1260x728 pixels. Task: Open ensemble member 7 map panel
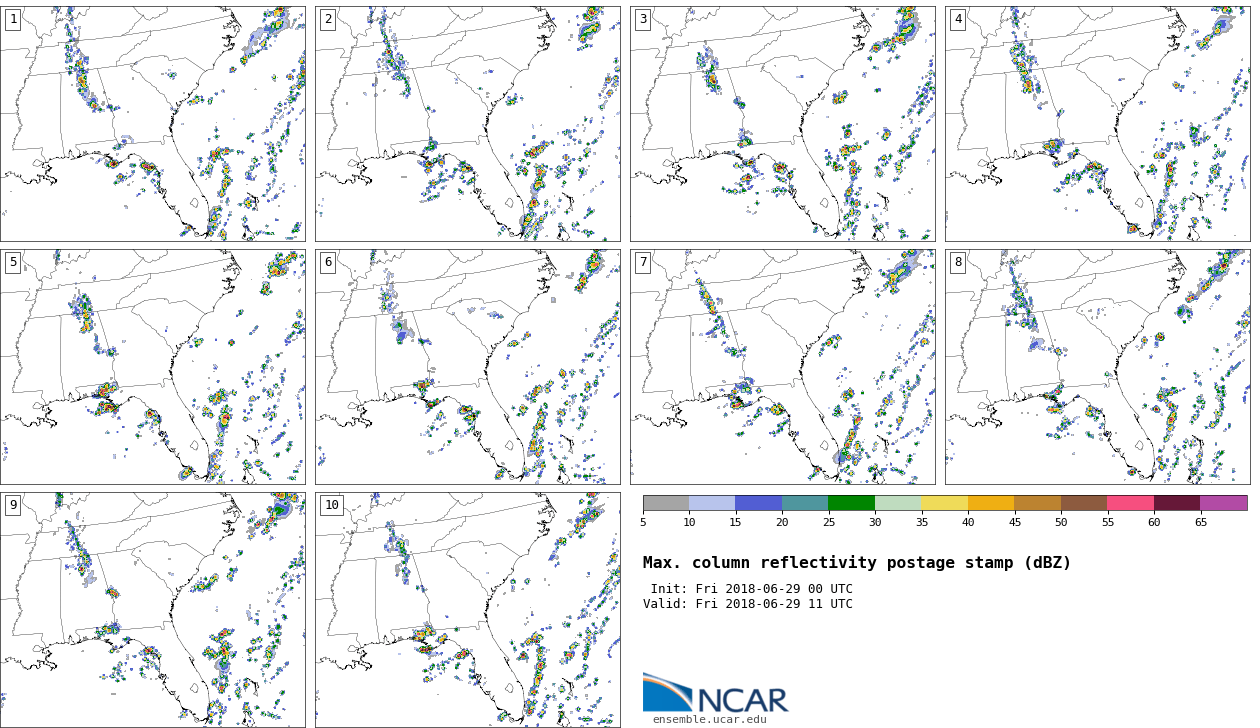pos(782,366)
